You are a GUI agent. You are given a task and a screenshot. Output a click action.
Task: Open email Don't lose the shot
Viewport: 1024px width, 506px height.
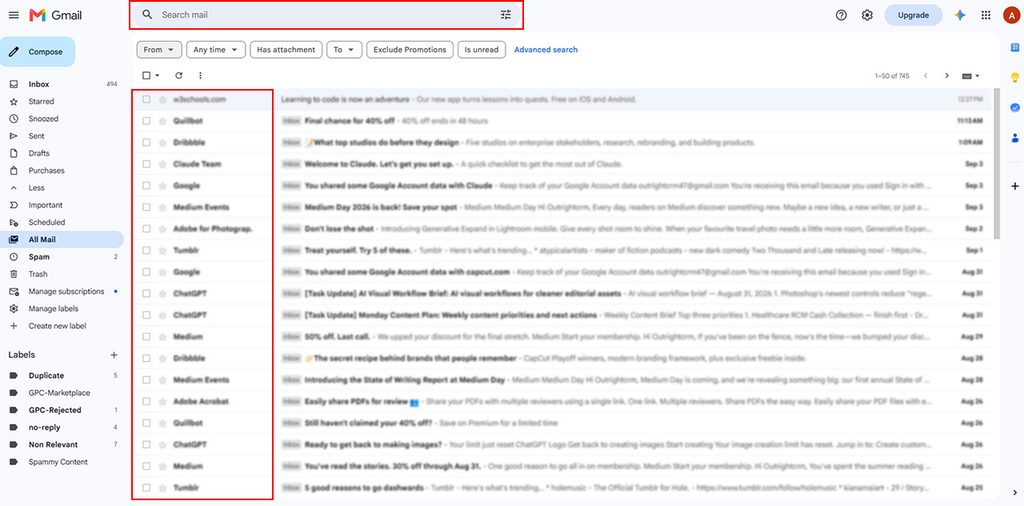click(x=562, y=229)
